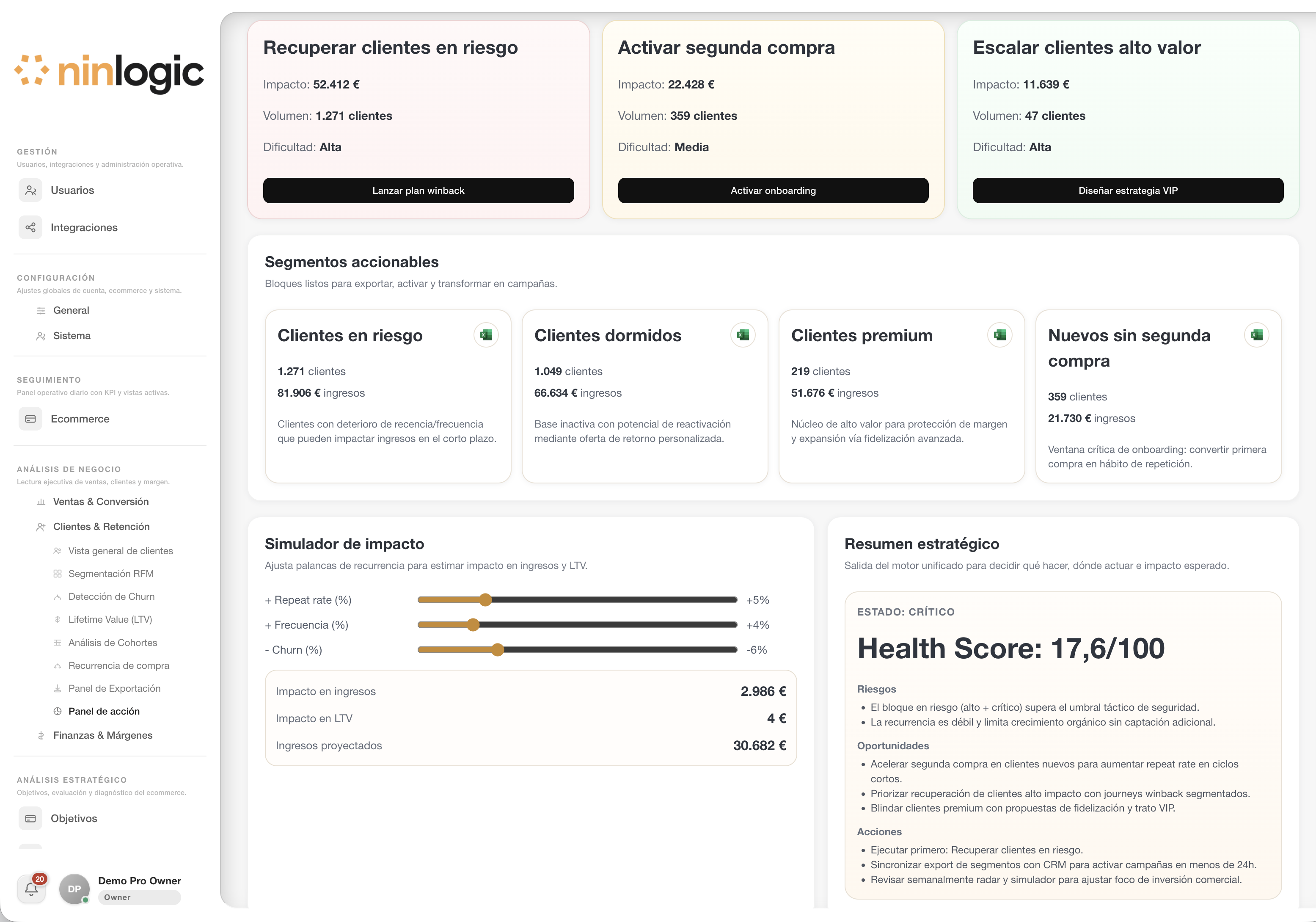This screenshot has height=922, width=1316.
Task: Go to Detección de Churn
Action: click(111, 596)
